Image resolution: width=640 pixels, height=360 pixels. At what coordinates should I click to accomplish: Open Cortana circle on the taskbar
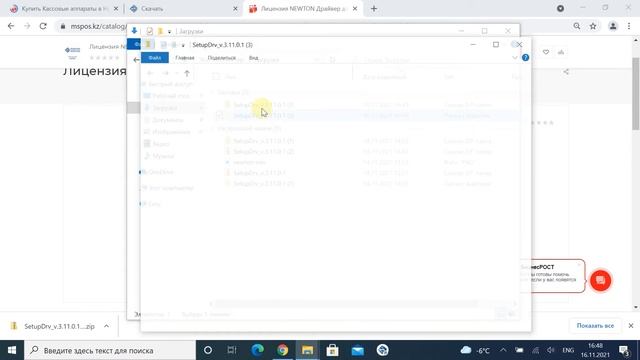208,350
